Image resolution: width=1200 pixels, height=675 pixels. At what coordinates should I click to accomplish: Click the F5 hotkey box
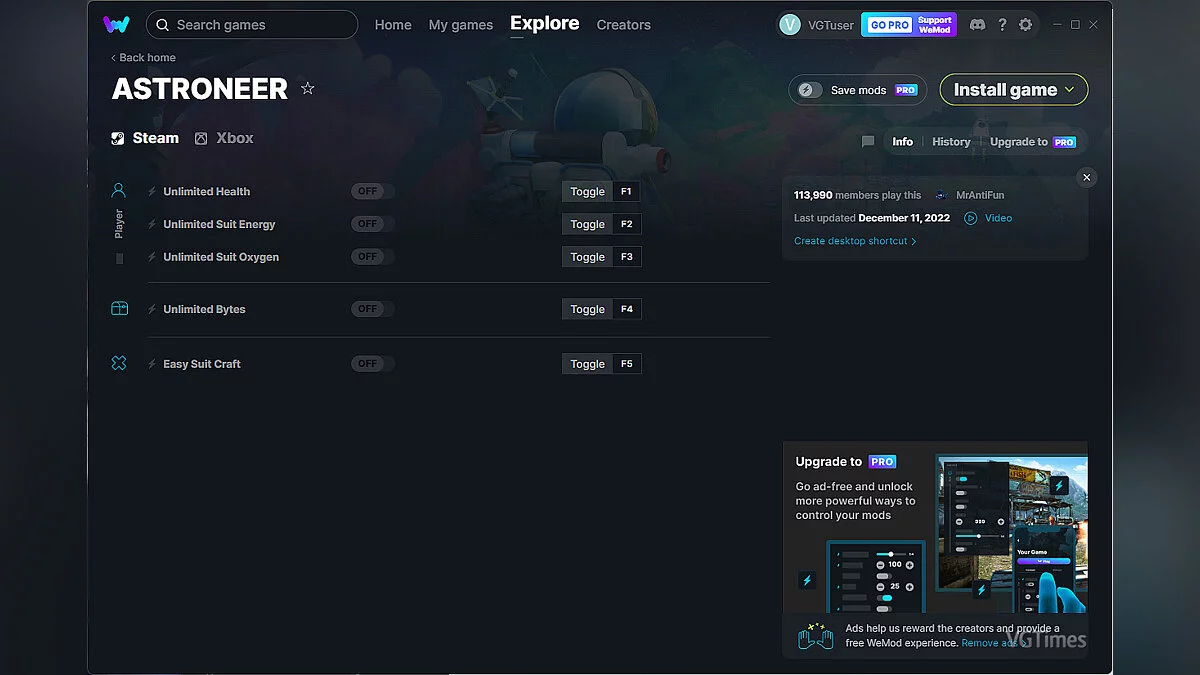click(x=627, y=364)
